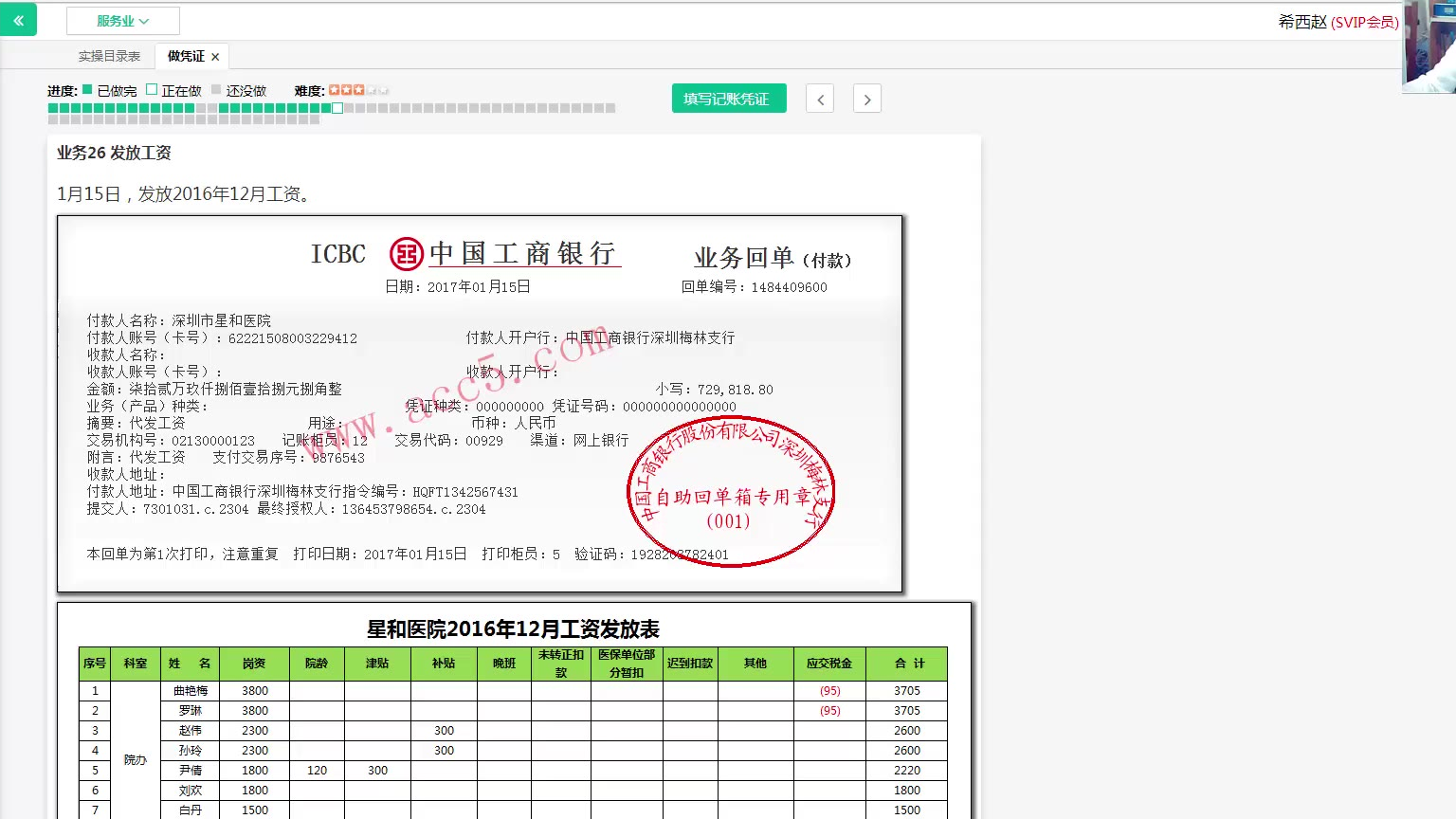
Task: Click the ICBC bank receipt image
Action: (480, 404)
